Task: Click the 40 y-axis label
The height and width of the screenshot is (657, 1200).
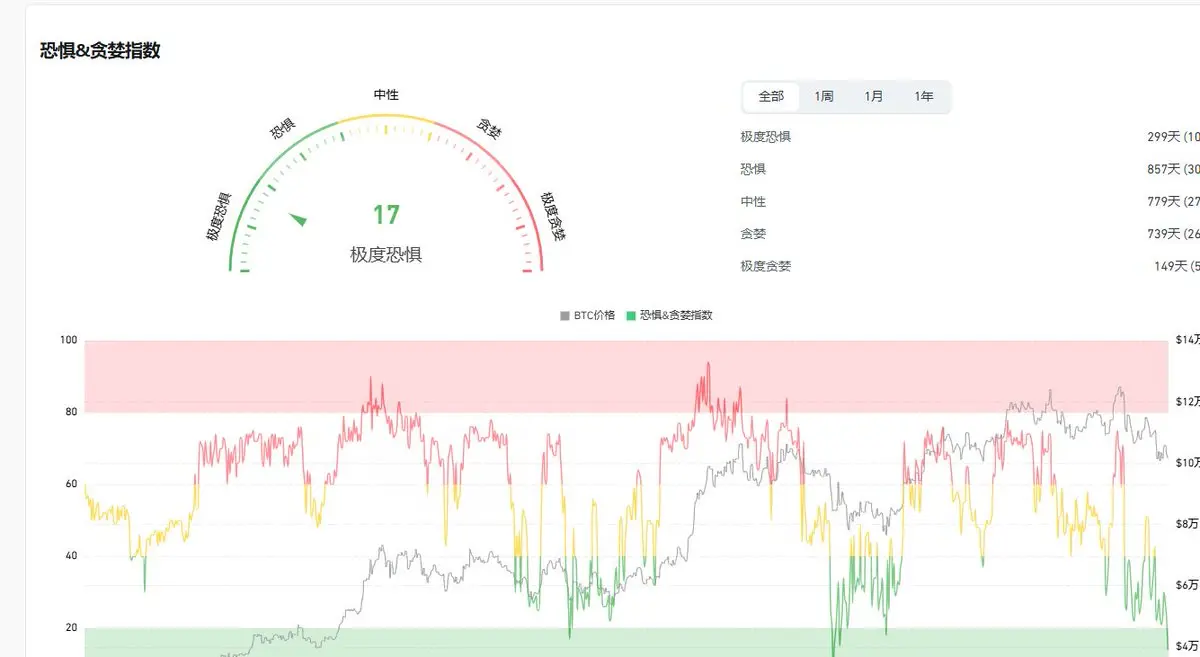Action: point(71,556)
